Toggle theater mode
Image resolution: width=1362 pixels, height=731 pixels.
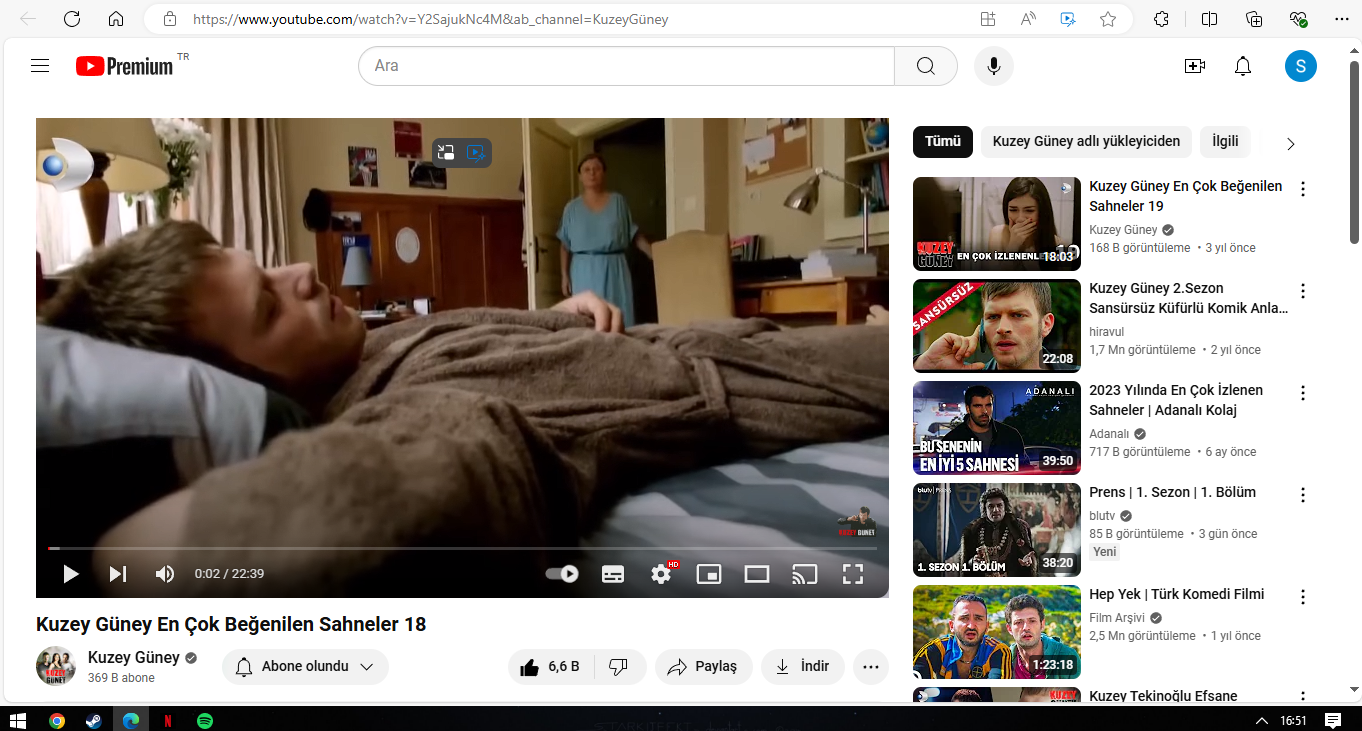[757, 574]
